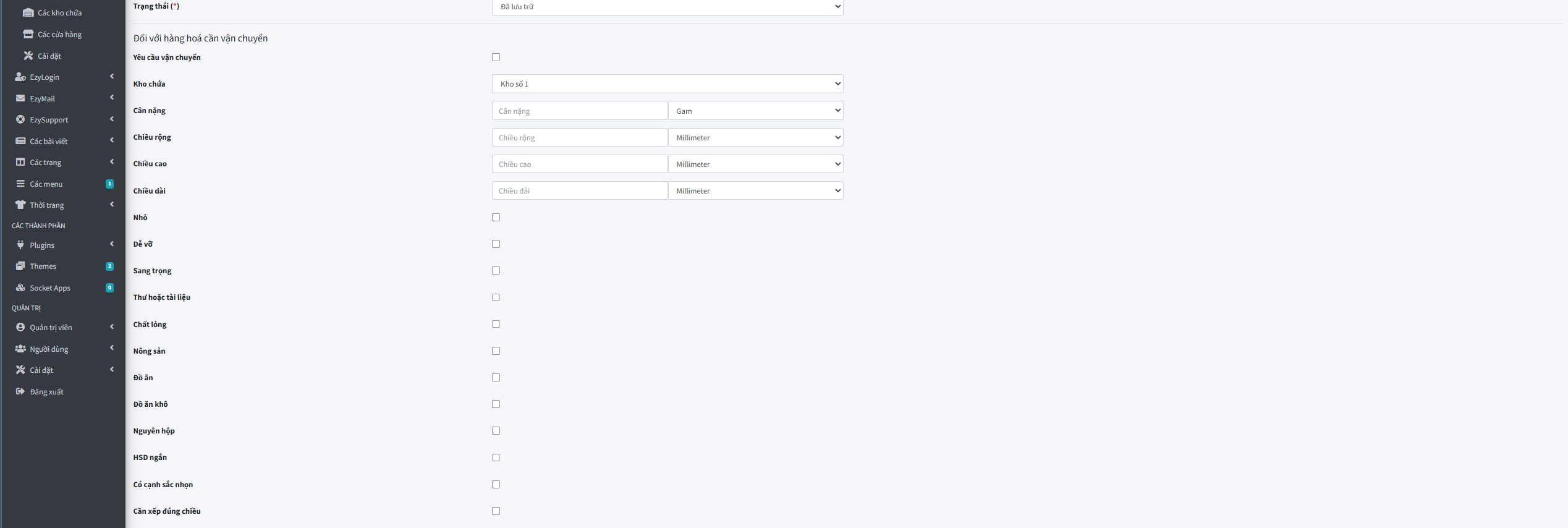Screen dimensions: 1568x528
Task: Open the Kho chứa dropdown
Action: 667,84
